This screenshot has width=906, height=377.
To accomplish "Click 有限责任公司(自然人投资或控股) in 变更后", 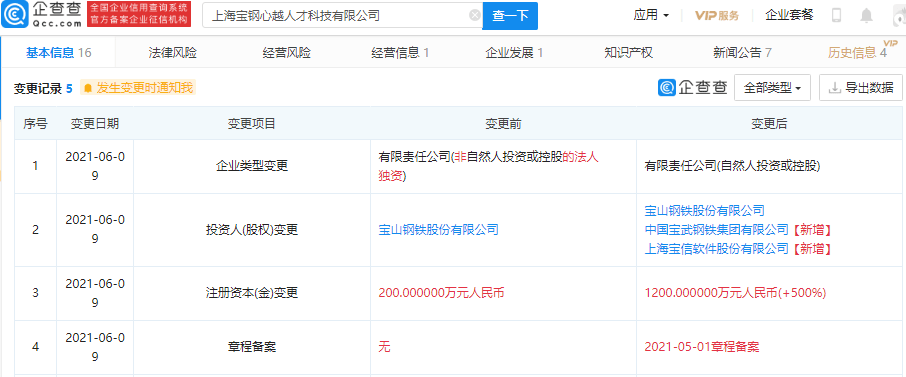I will 732,167.
